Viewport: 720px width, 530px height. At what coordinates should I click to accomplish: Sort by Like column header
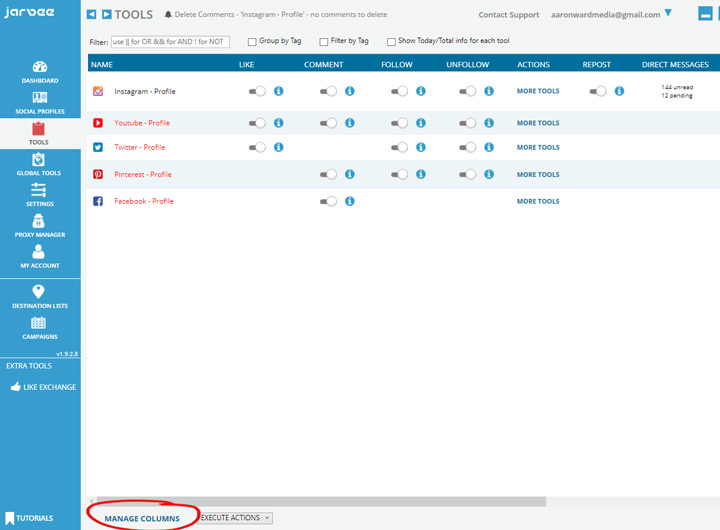point(247,64)
